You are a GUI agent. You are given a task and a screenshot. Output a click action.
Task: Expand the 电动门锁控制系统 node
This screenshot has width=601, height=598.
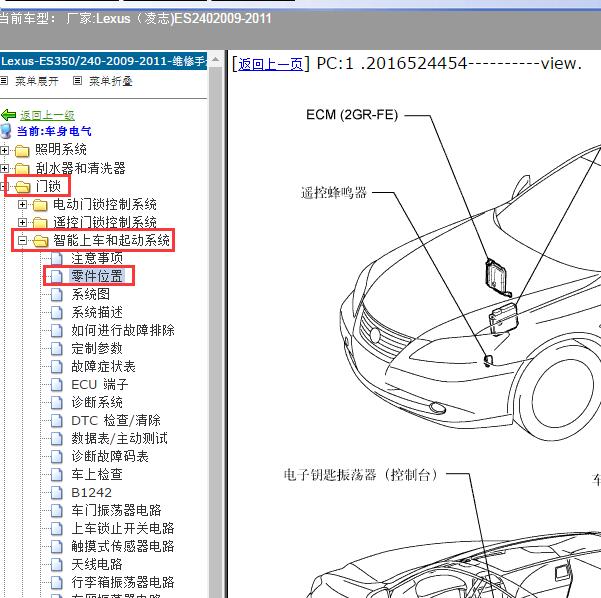(22, 204)
